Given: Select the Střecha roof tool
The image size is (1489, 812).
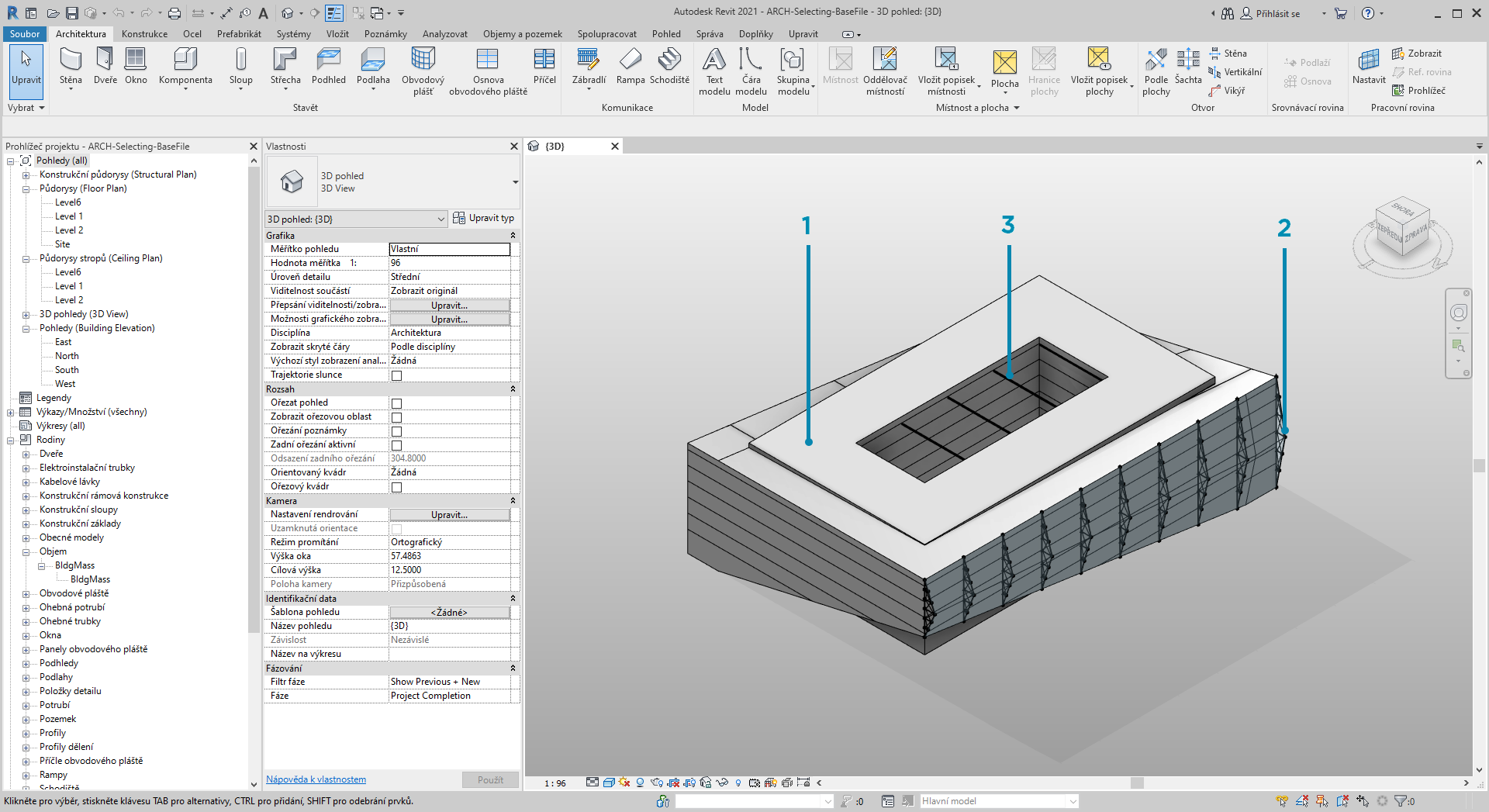Looking at the screenshot, I should coord(285,67).
